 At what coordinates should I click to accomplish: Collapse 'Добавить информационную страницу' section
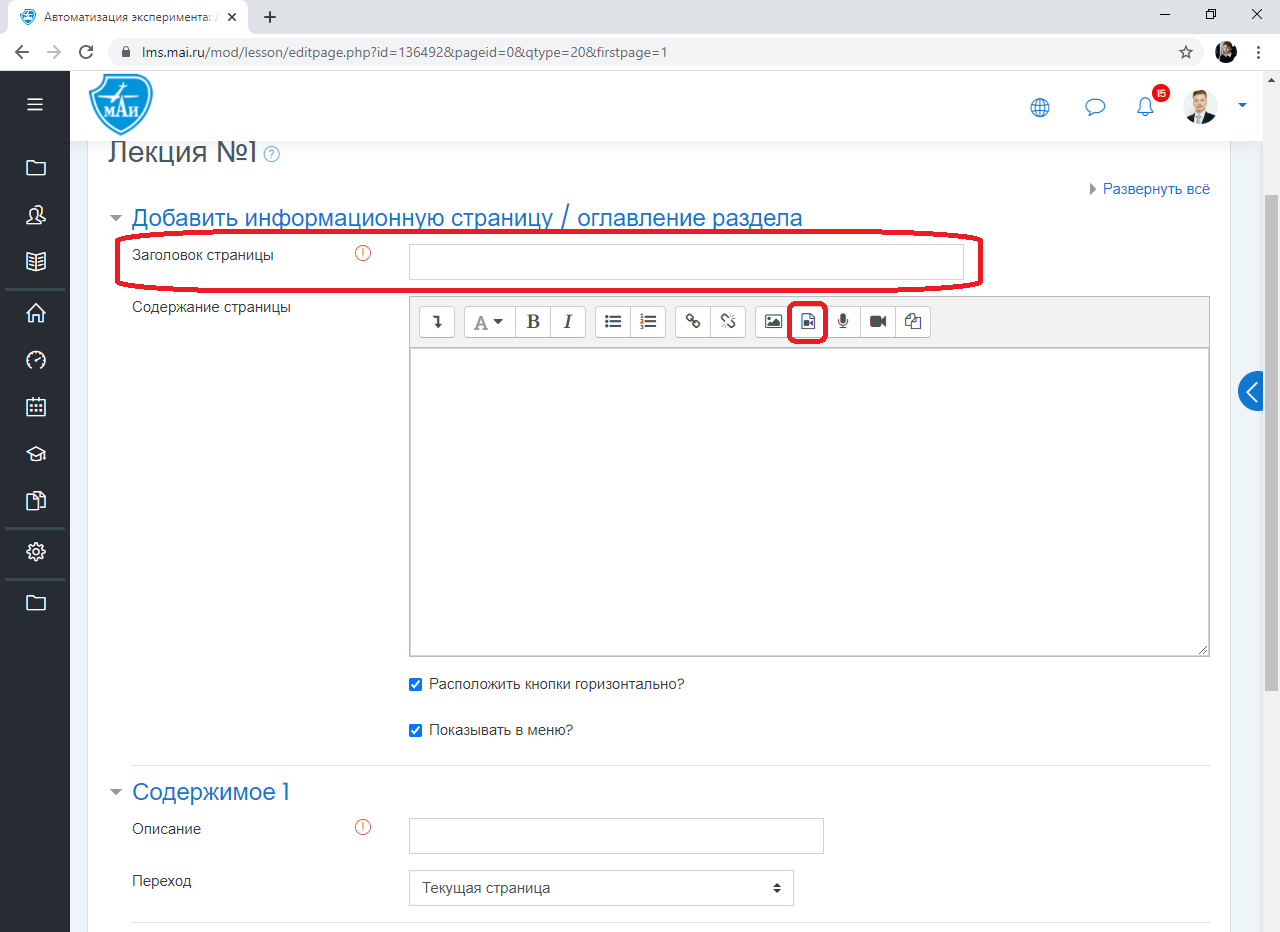coord(116,218)
